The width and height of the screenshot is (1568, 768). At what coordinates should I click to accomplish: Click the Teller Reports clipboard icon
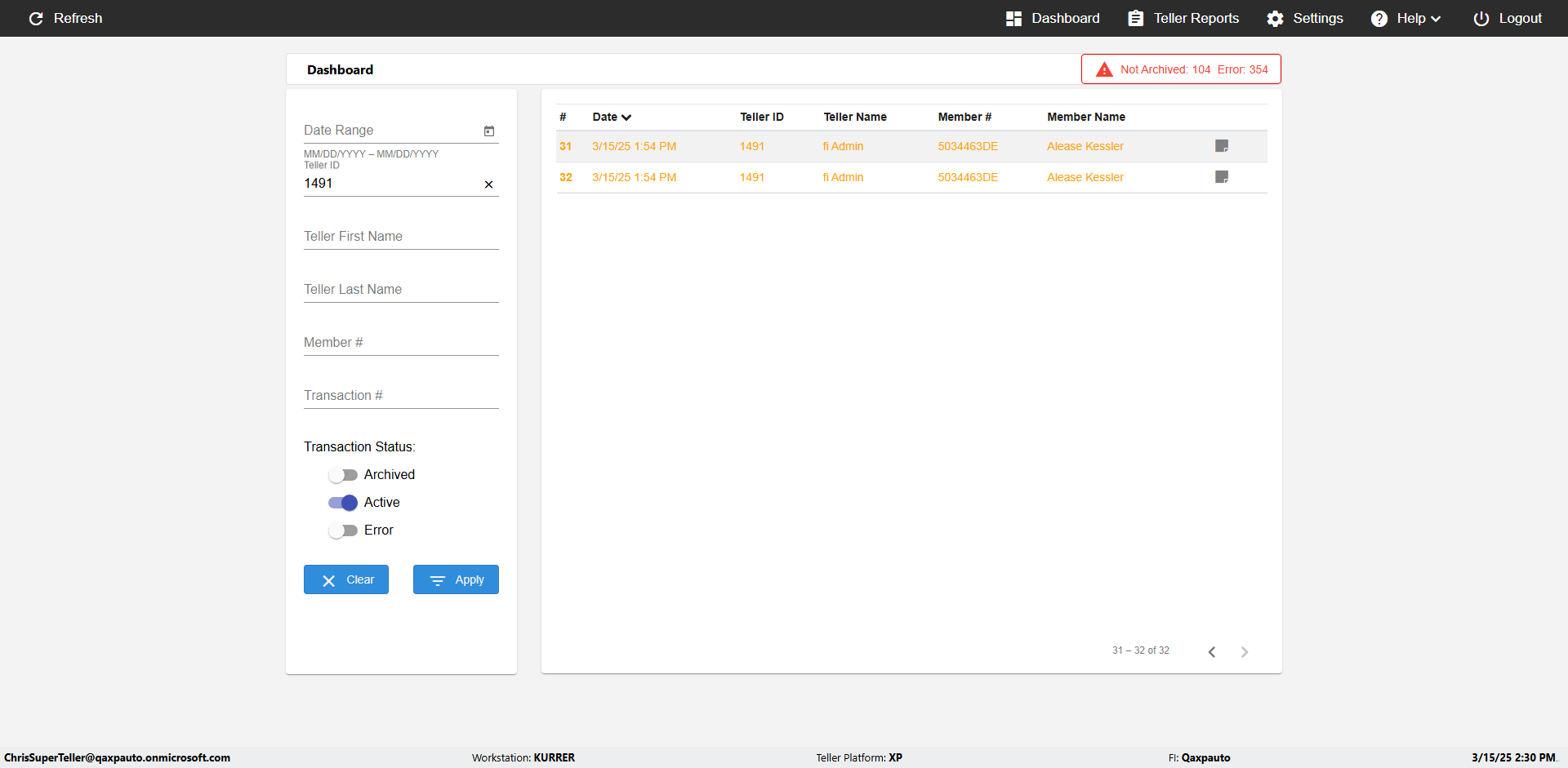point(1135,18)
